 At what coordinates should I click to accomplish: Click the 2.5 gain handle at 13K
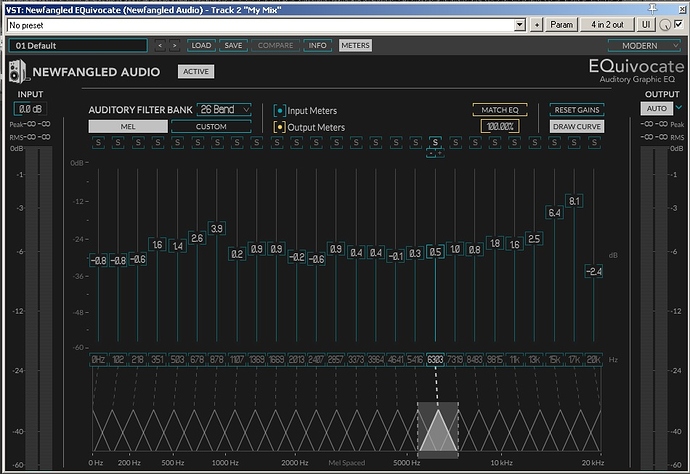click(534, 239)
